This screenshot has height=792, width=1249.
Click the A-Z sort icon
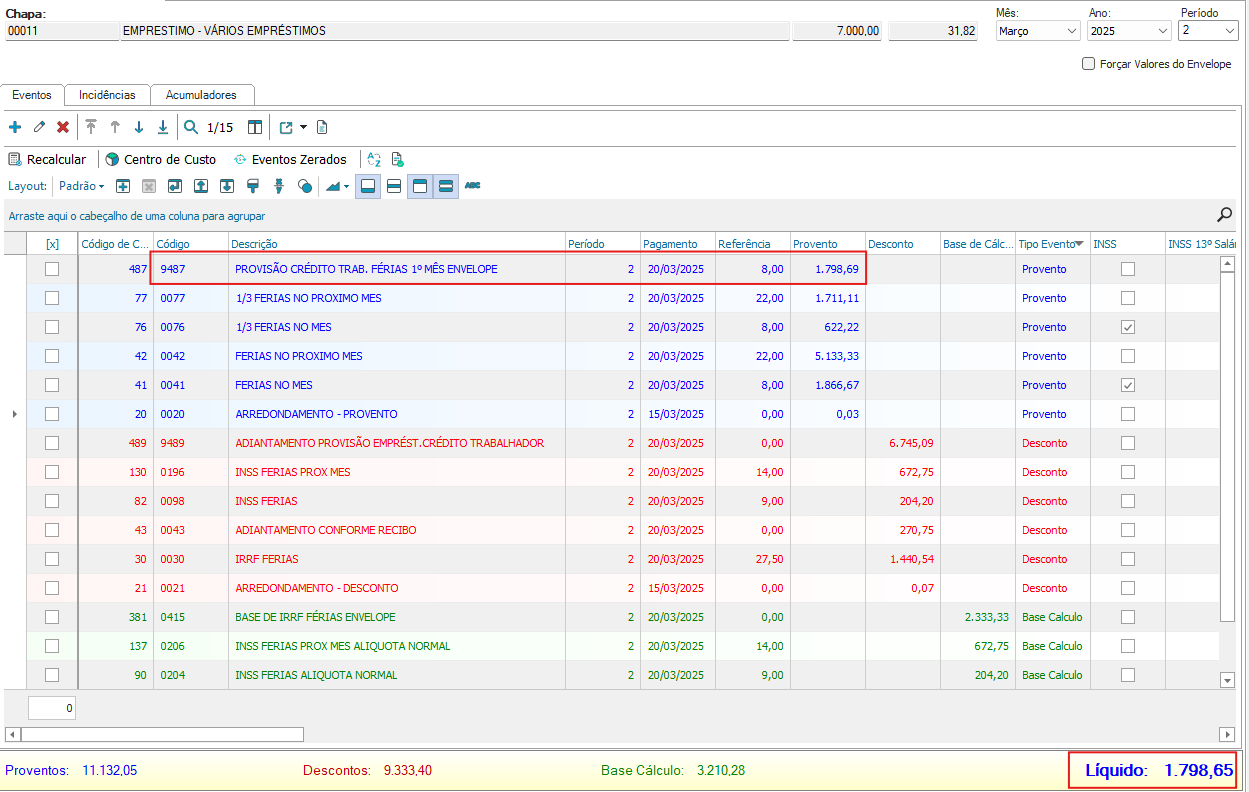pos(374,159)
